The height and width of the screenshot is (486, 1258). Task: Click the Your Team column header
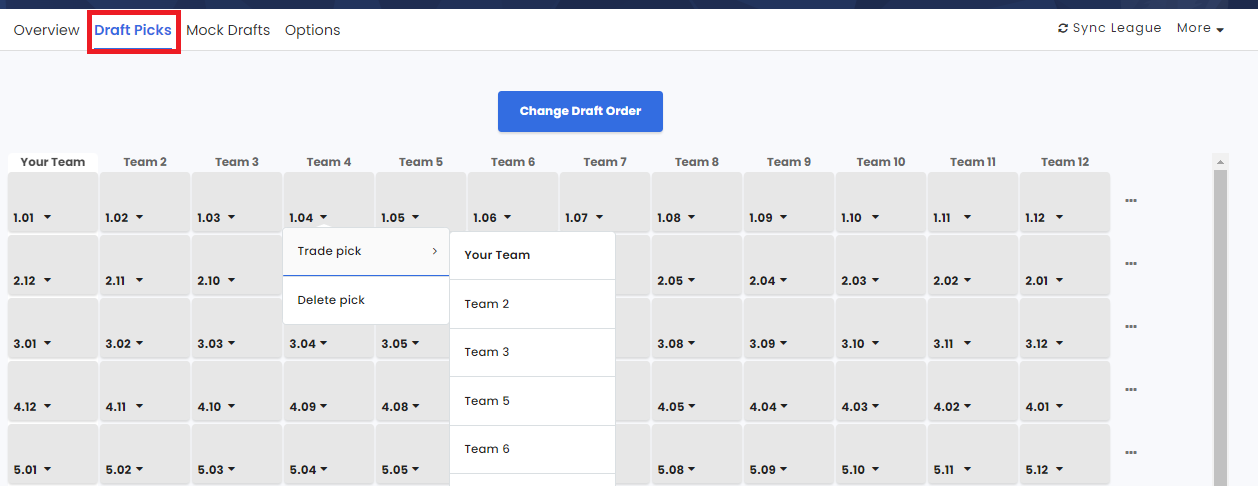coord(53,162)
